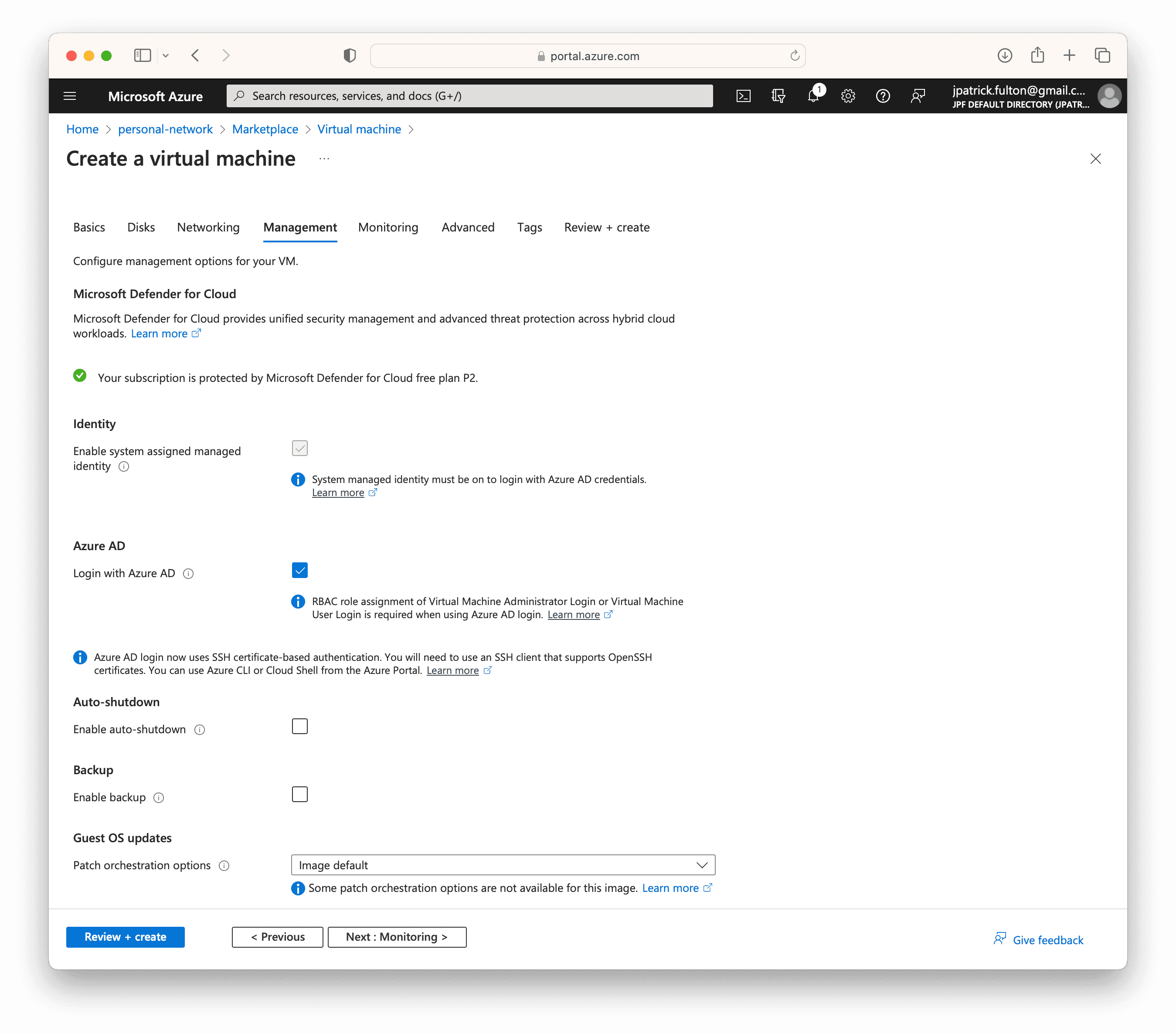Show Safari downloads
The height and width of the screenshot is (1034, 1176).
(x=1005, y=55)
